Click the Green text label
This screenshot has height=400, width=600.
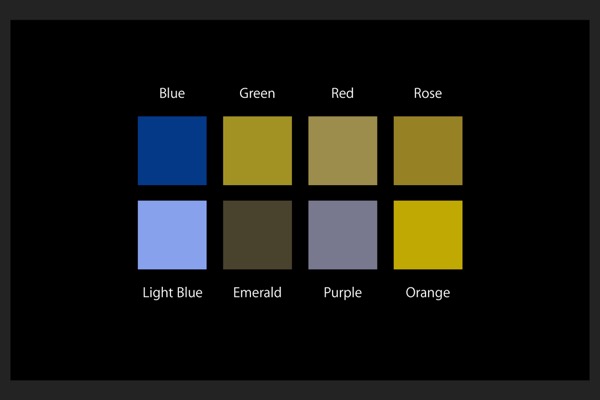(257, 93)
